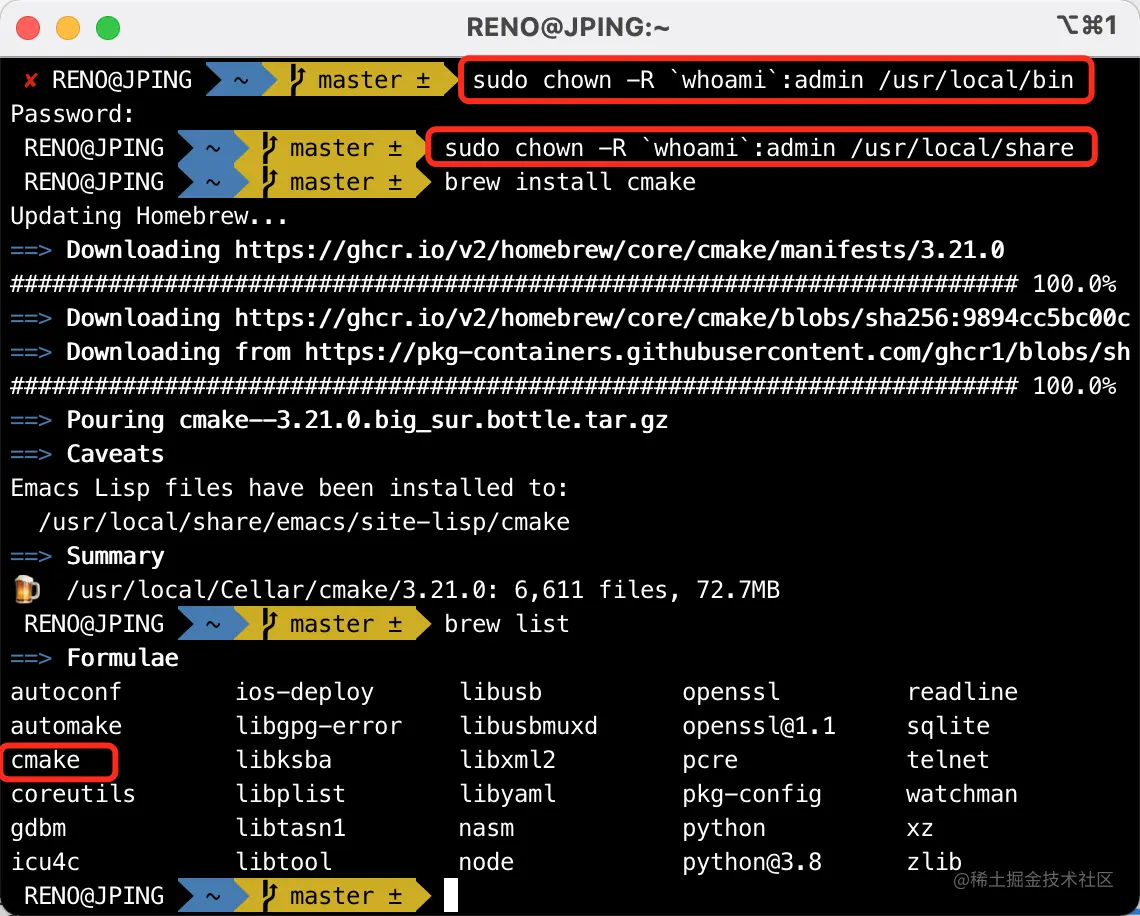Click 'python@3.8' in the formulae list
The image size is (1140, 916).
pyautogui.click(x=752, y=862)
